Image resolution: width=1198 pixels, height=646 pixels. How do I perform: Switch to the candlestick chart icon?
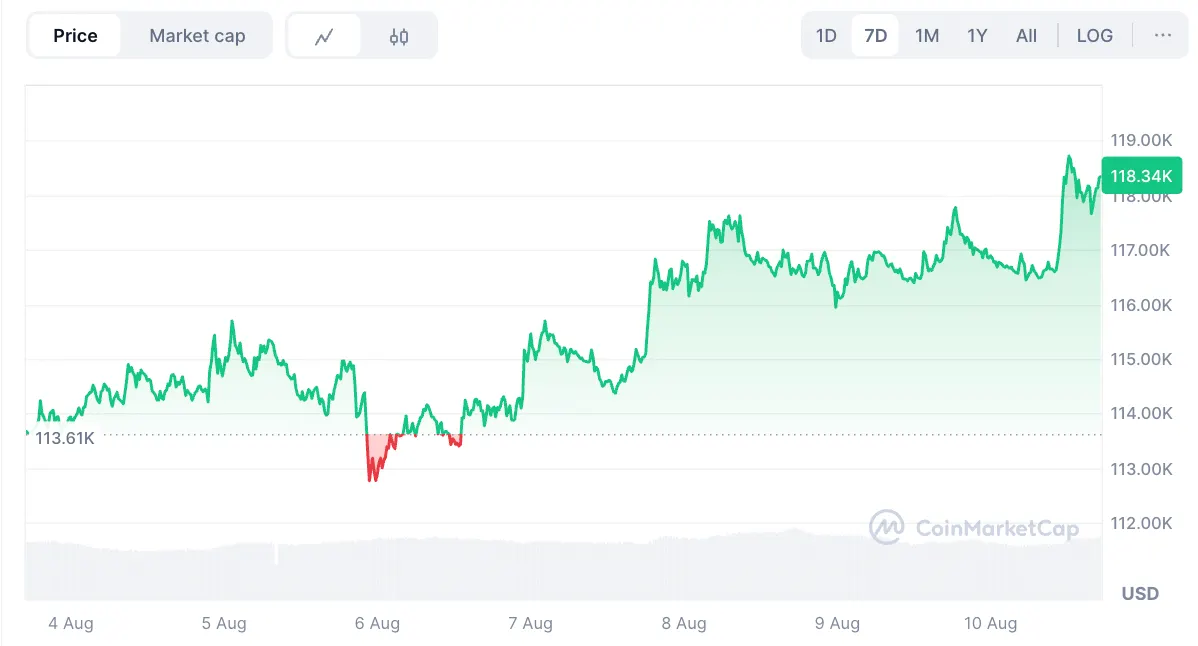coord(400,35)
